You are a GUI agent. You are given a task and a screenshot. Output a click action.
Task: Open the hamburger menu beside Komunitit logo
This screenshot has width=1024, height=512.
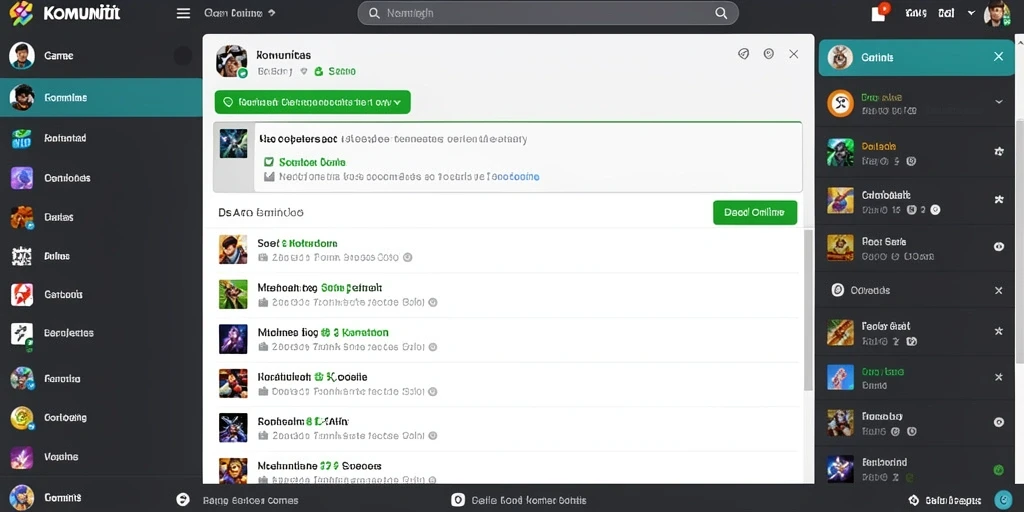tap(184, 13)
